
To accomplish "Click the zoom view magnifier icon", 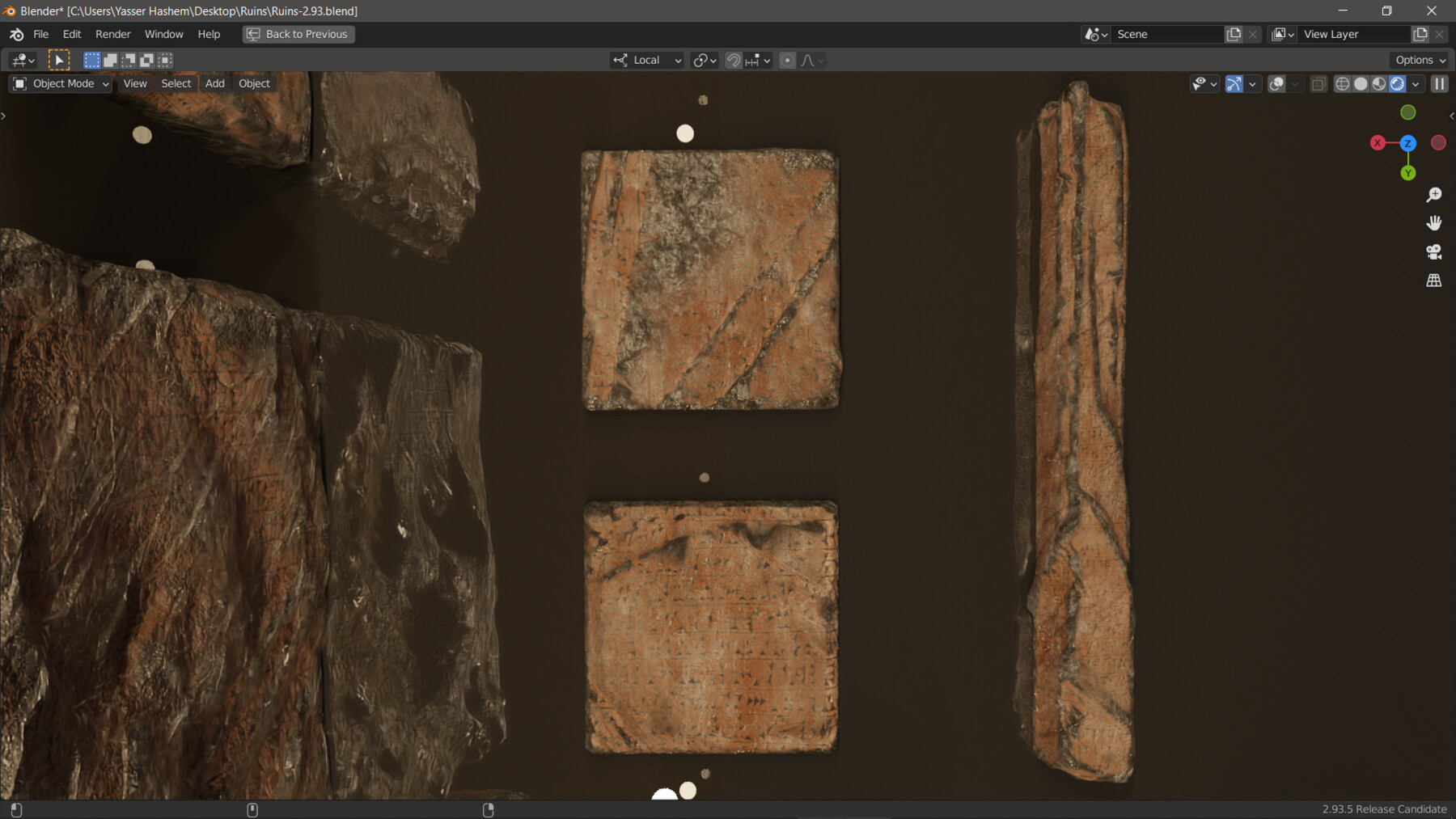I will tap(1434, 195).
